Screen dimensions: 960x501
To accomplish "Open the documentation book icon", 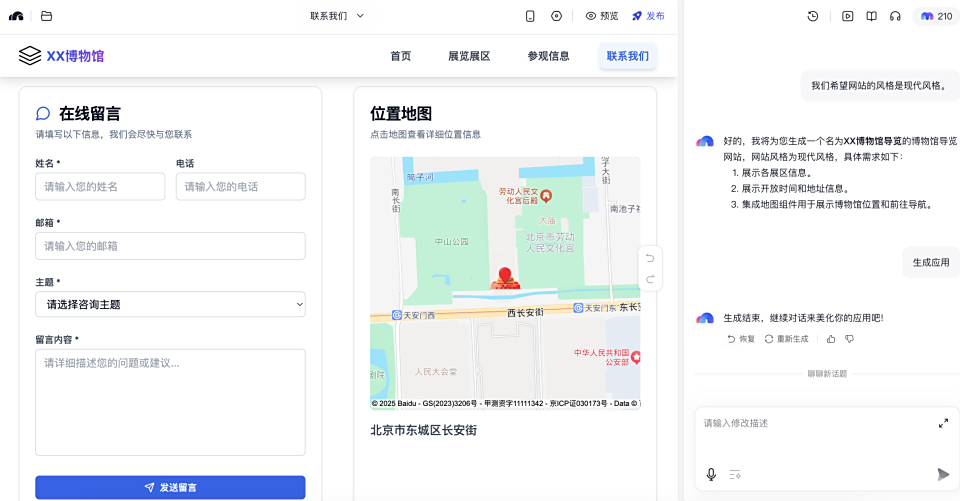I will pos(871,17).
